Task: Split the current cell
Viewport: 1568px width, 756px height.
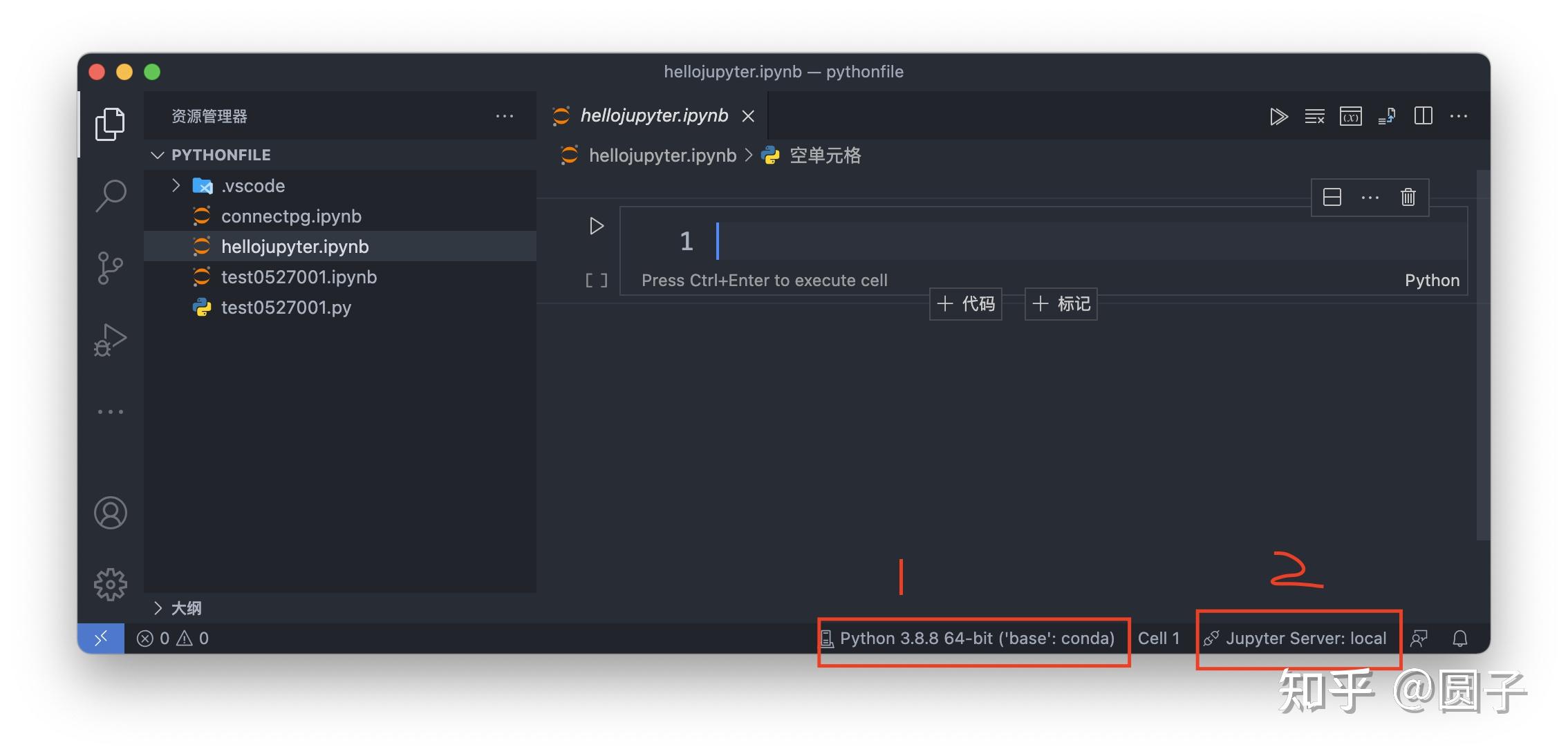Action: click(x=1331, y=197)
